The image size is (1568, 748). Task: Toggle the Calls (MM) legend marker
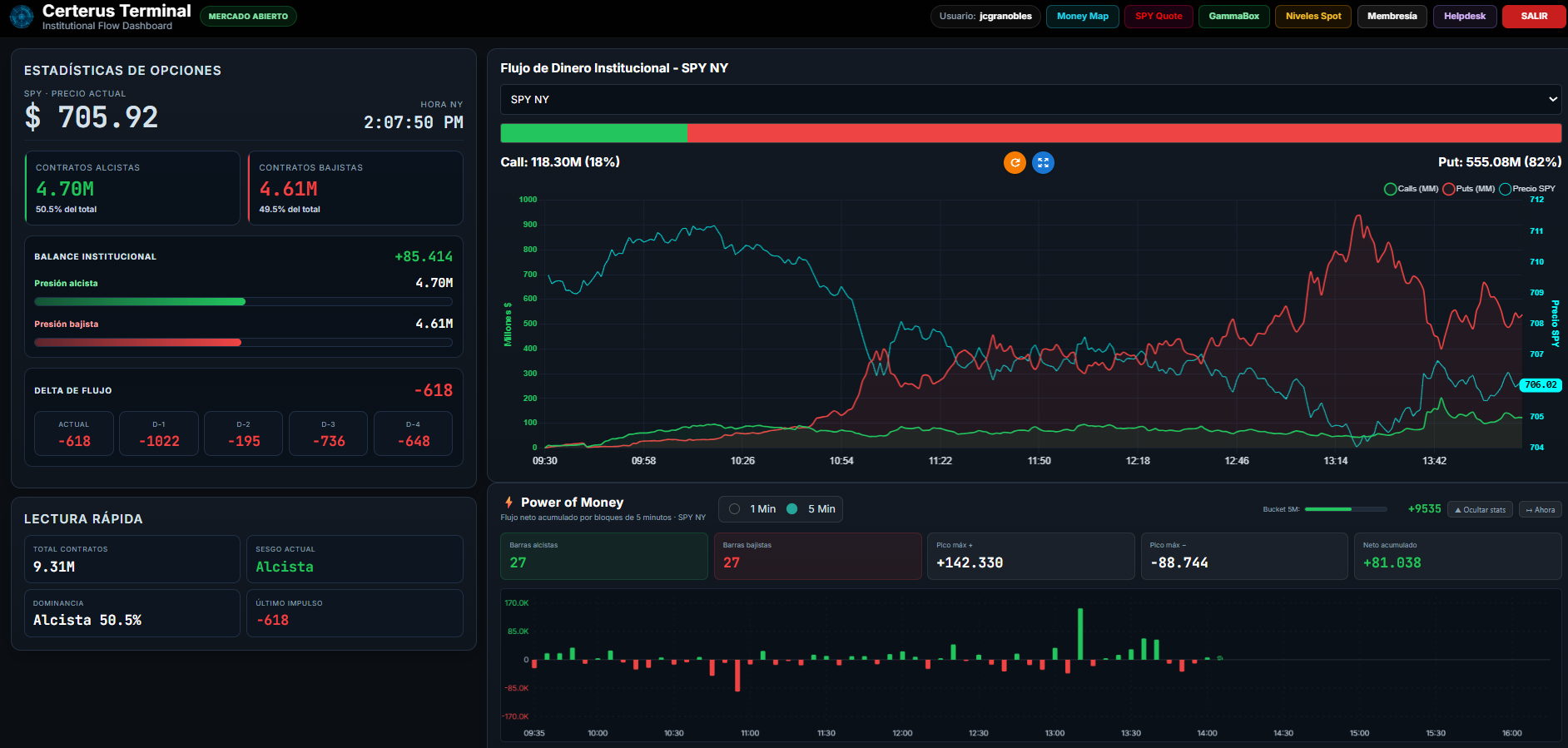click(1390, 189)
